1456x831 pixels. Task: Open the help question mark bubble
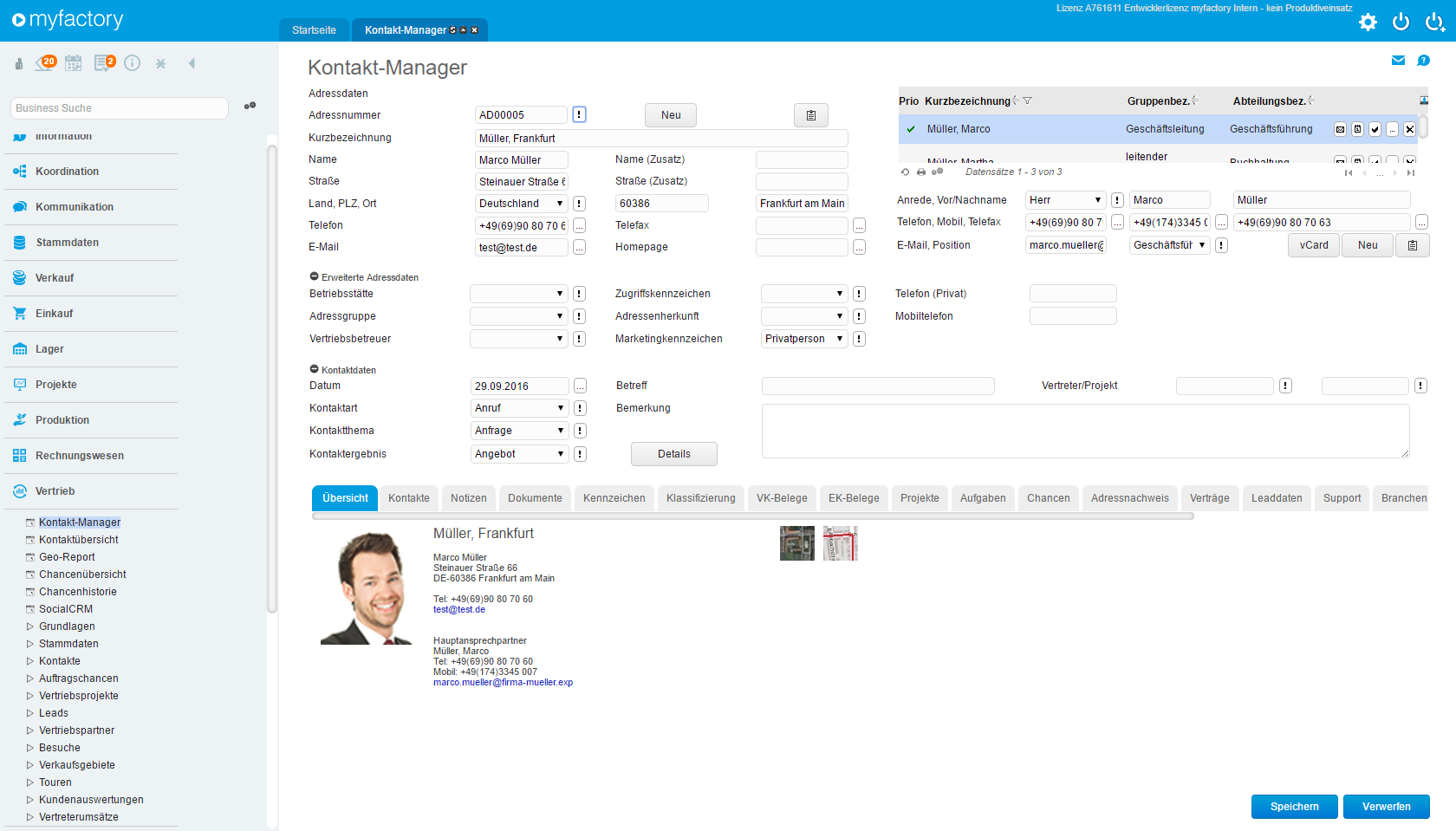pos(1423,61)
